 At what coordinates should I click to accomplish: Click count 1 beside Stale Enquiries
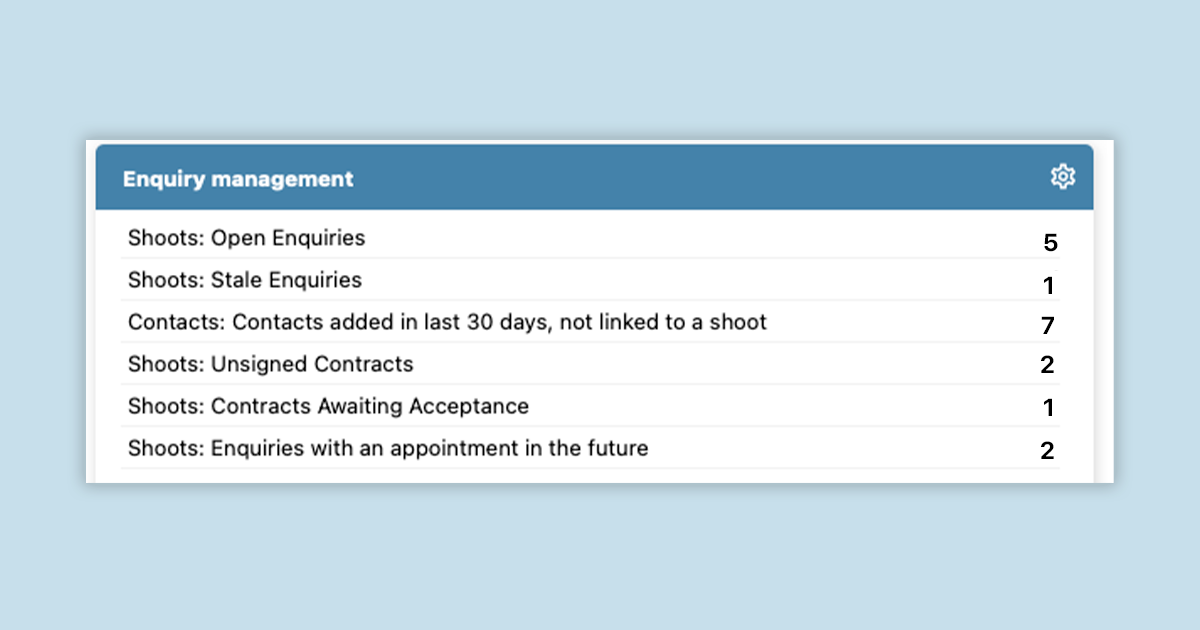point(1048,286)
